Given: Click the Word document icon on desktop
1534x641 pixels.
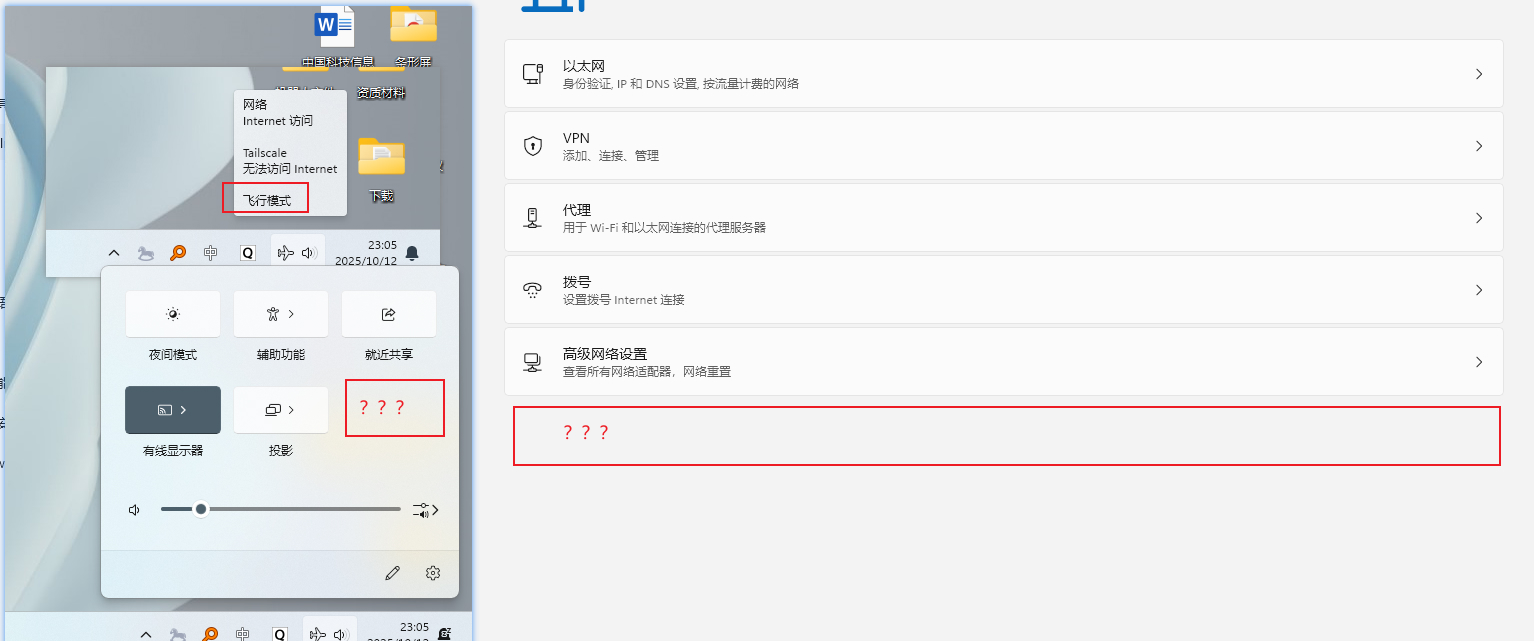Looking at the screenshot, I should tap(335, 25).
